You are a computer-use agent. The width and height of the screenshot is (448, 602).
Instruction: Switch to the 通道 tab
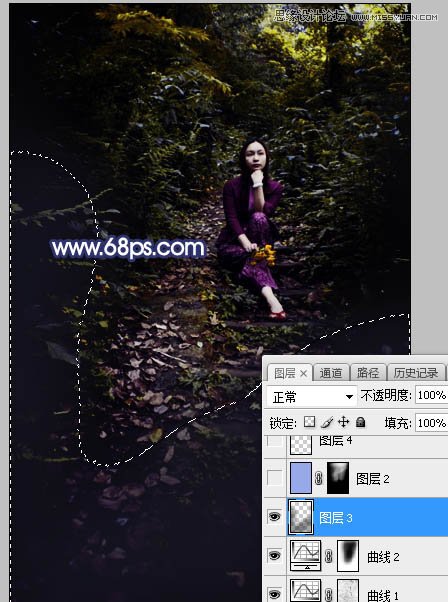click(331, 373)
